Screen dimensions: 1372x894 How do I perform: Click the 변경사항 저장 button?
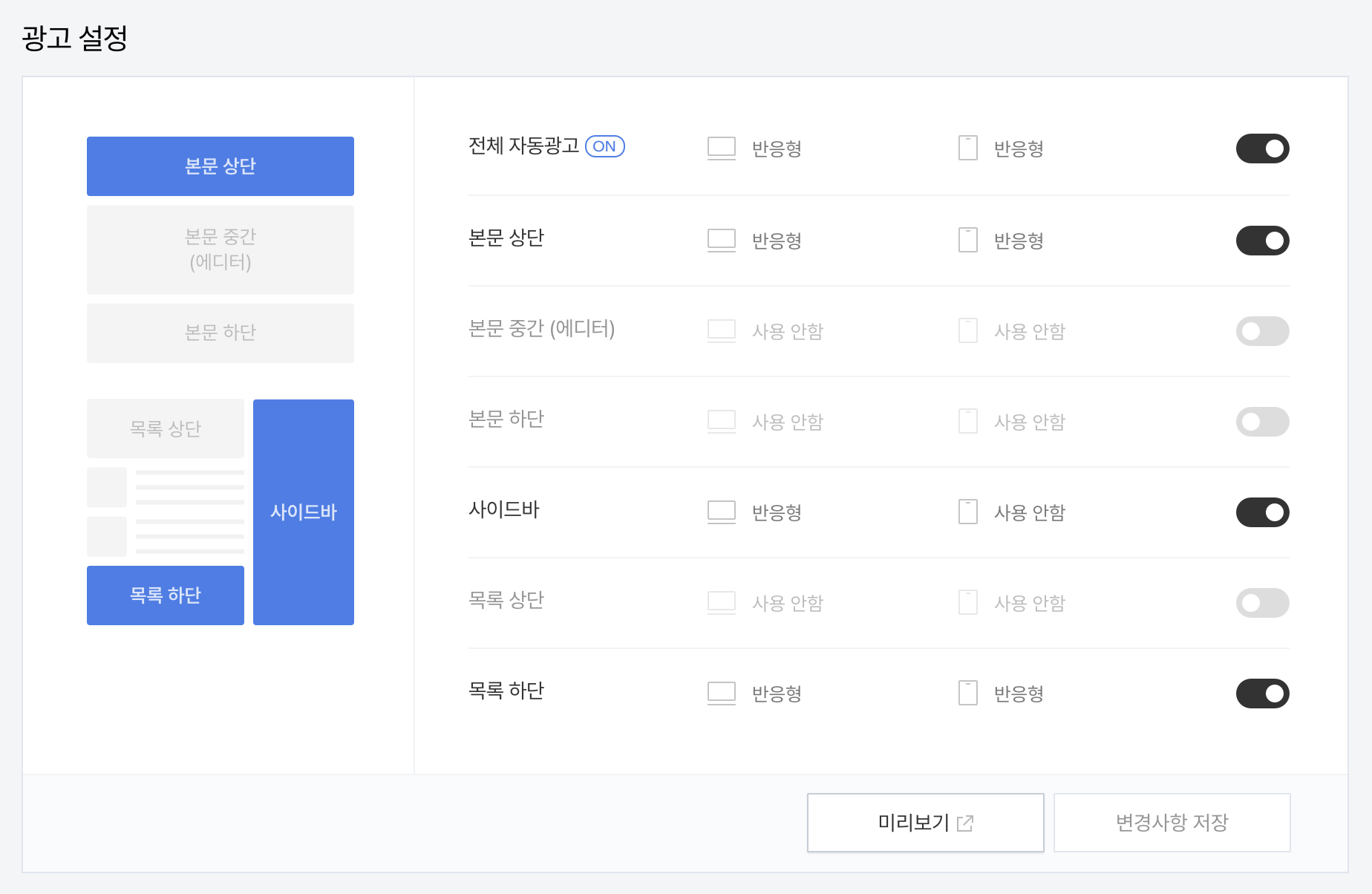pyautogui.click(x=1172, y=823)
